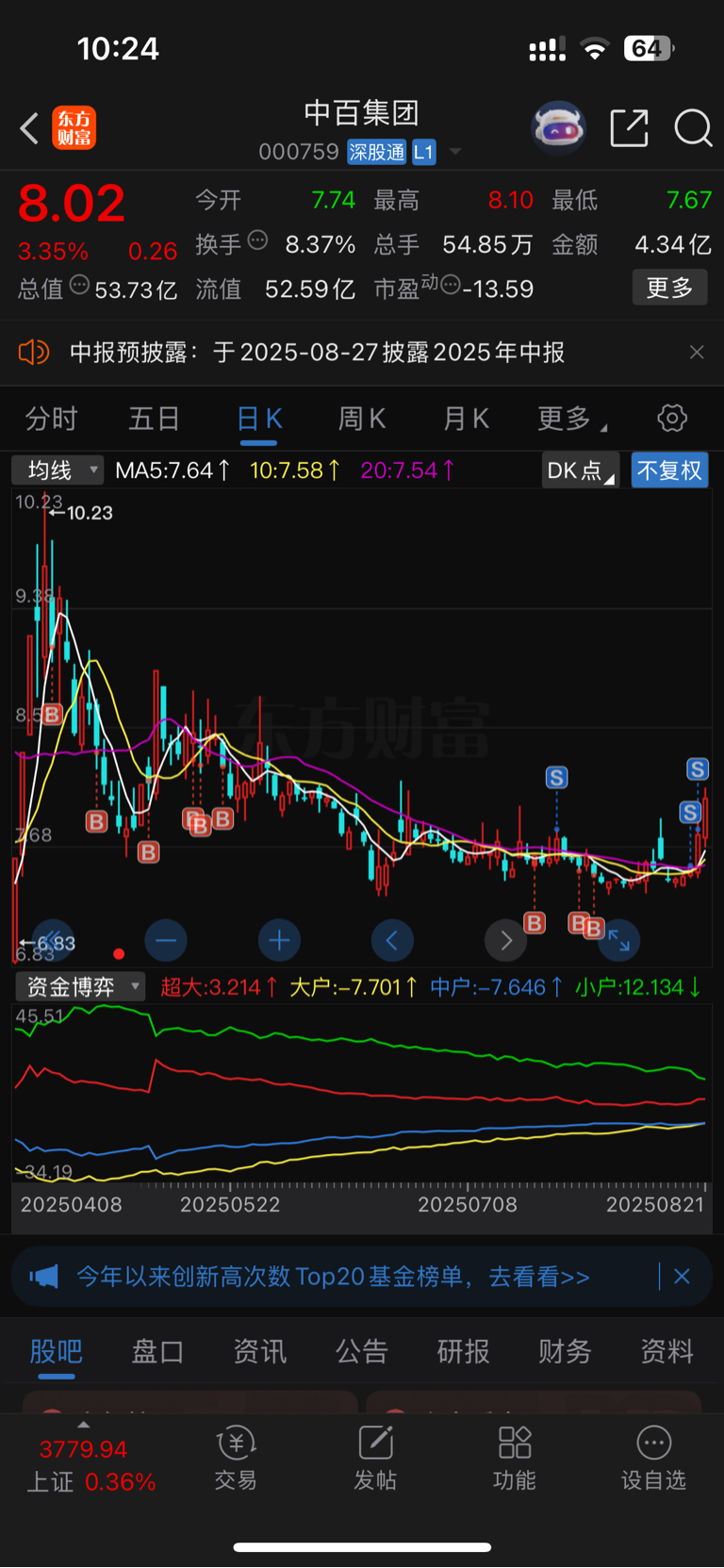Switch to 分时 tab
Screen dimensions: 724x1568
point(51,419)
